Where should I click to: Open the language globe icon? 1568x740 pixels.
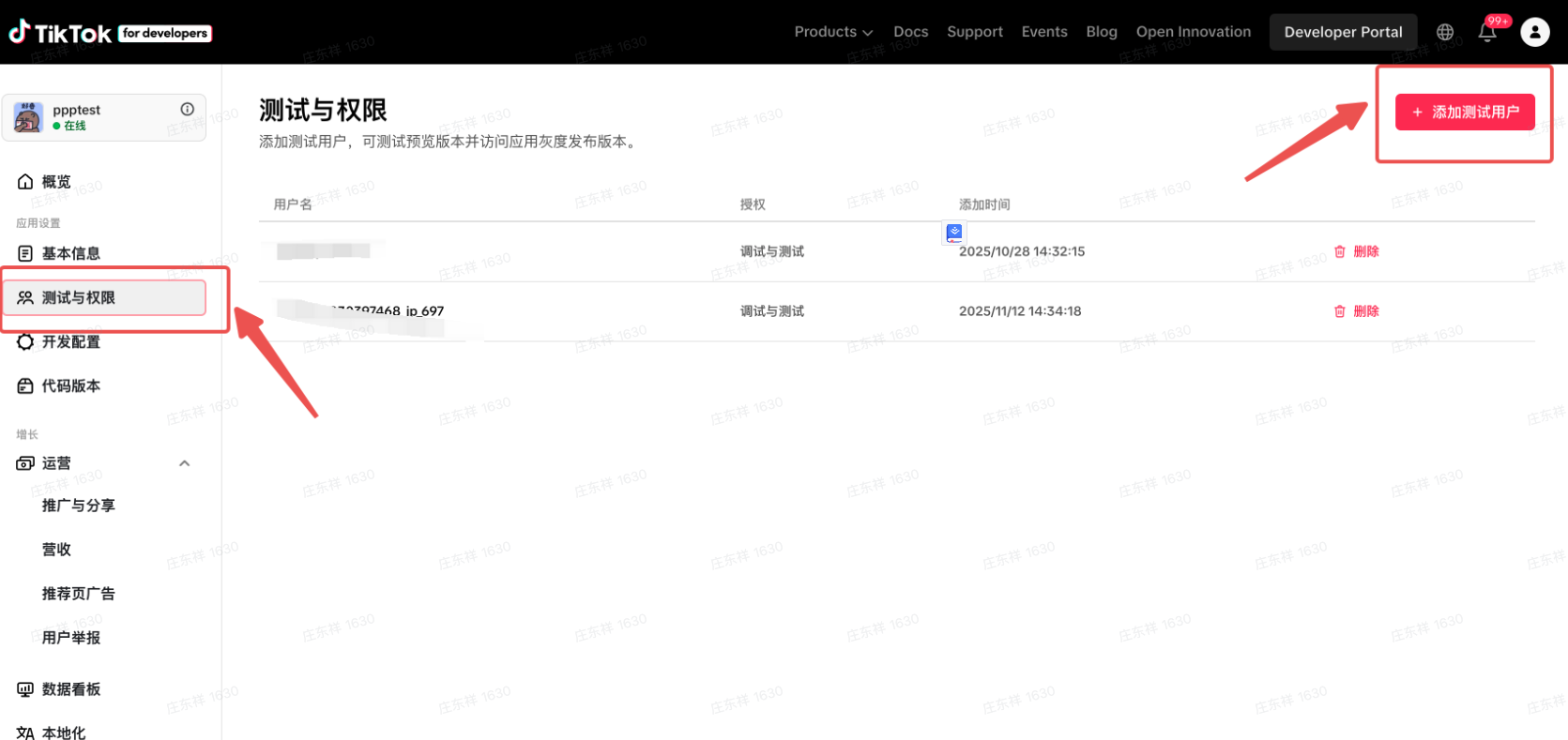(1445, 32)
